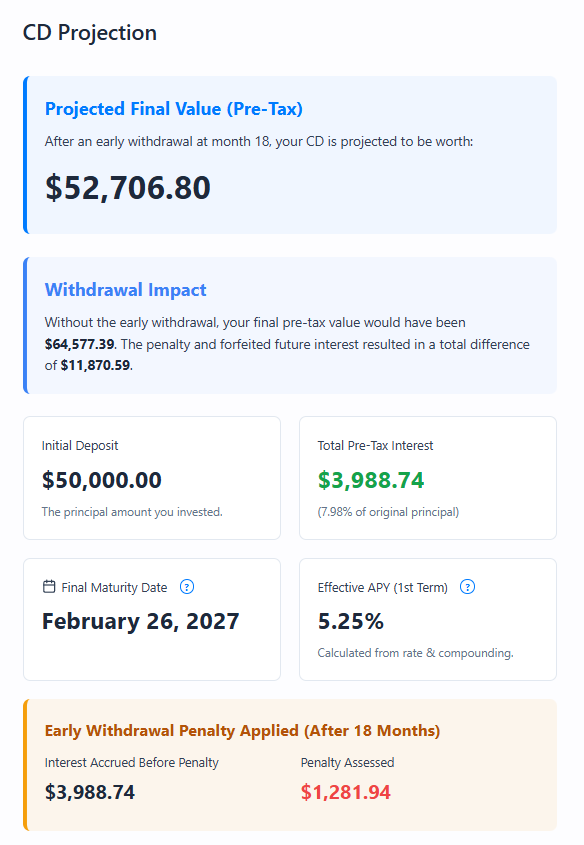Viewport: 584px width, 845px height.
Task: Click the $52,706.80 projected value
Action: [125, 188]
